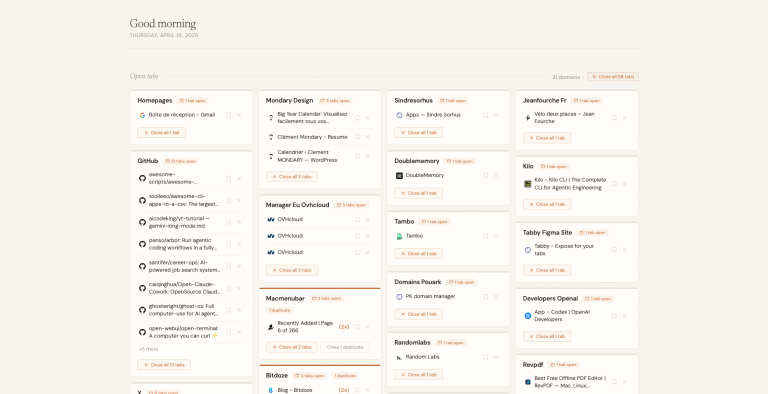Bookmark the Random Labs tab
The width and height of the screenshot is (768, 394).
(x=485, y=357)
